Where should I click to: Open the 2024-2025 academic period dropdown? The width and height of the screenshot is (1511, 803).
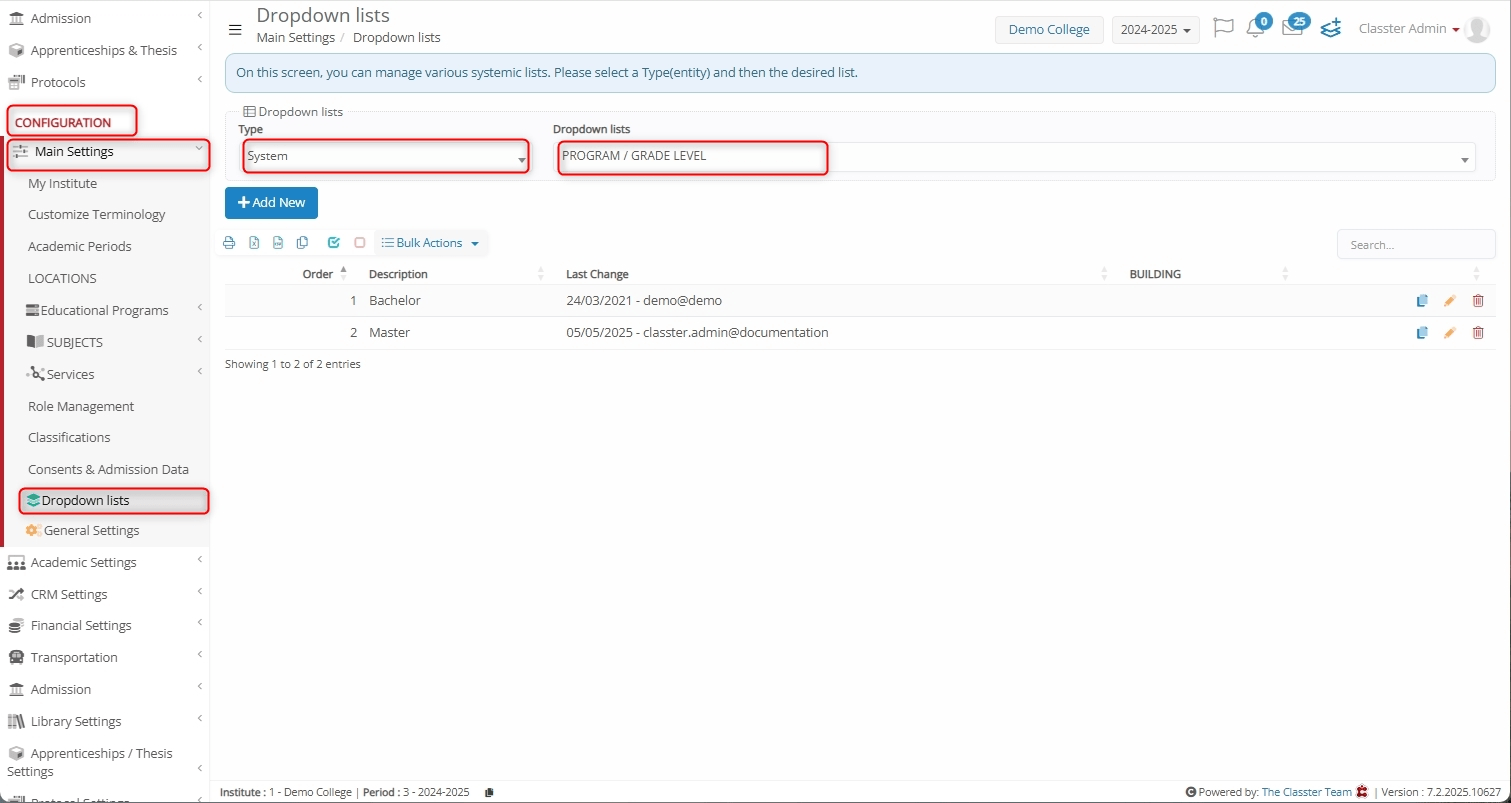coord(1156,30)
